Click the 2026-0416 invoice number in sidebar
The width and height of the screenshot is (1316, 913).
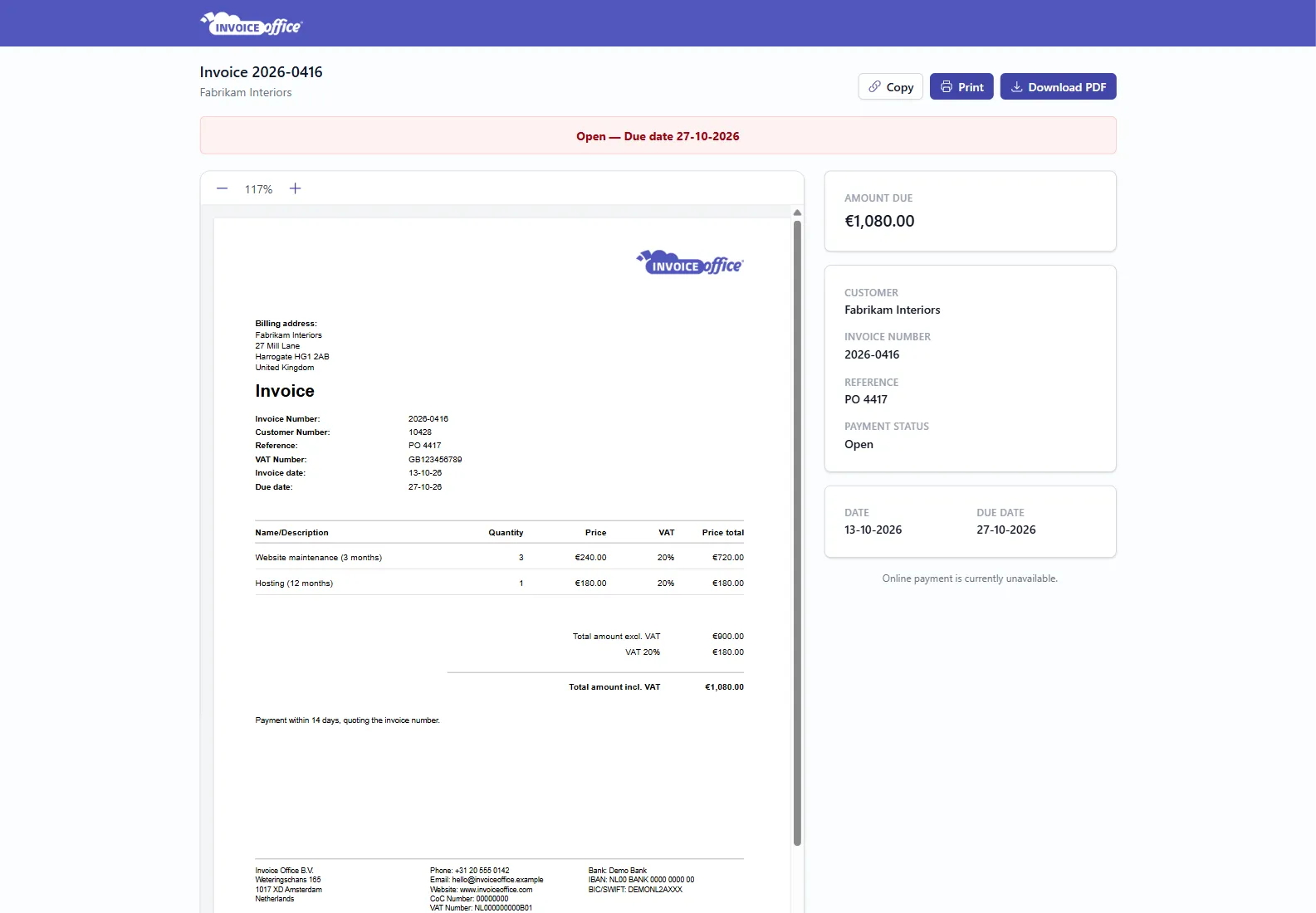pos(872,354)
